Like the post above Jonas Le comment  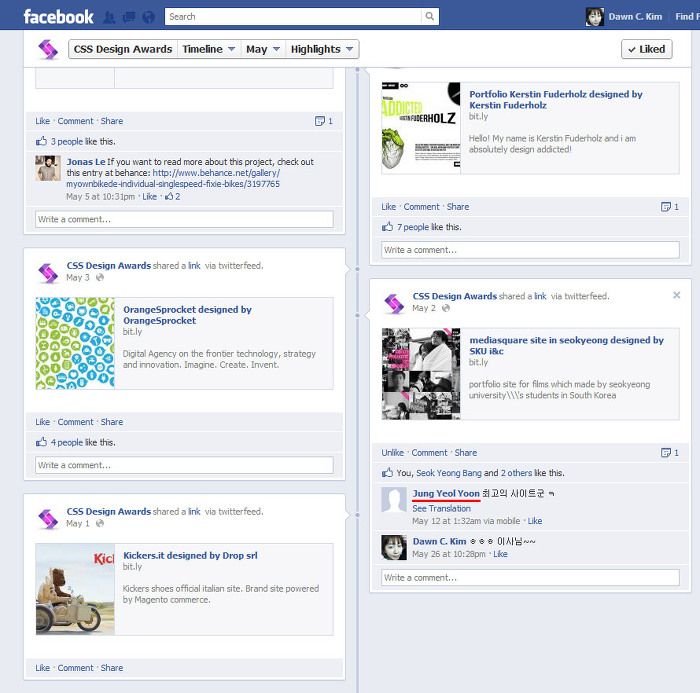[42, 121]
